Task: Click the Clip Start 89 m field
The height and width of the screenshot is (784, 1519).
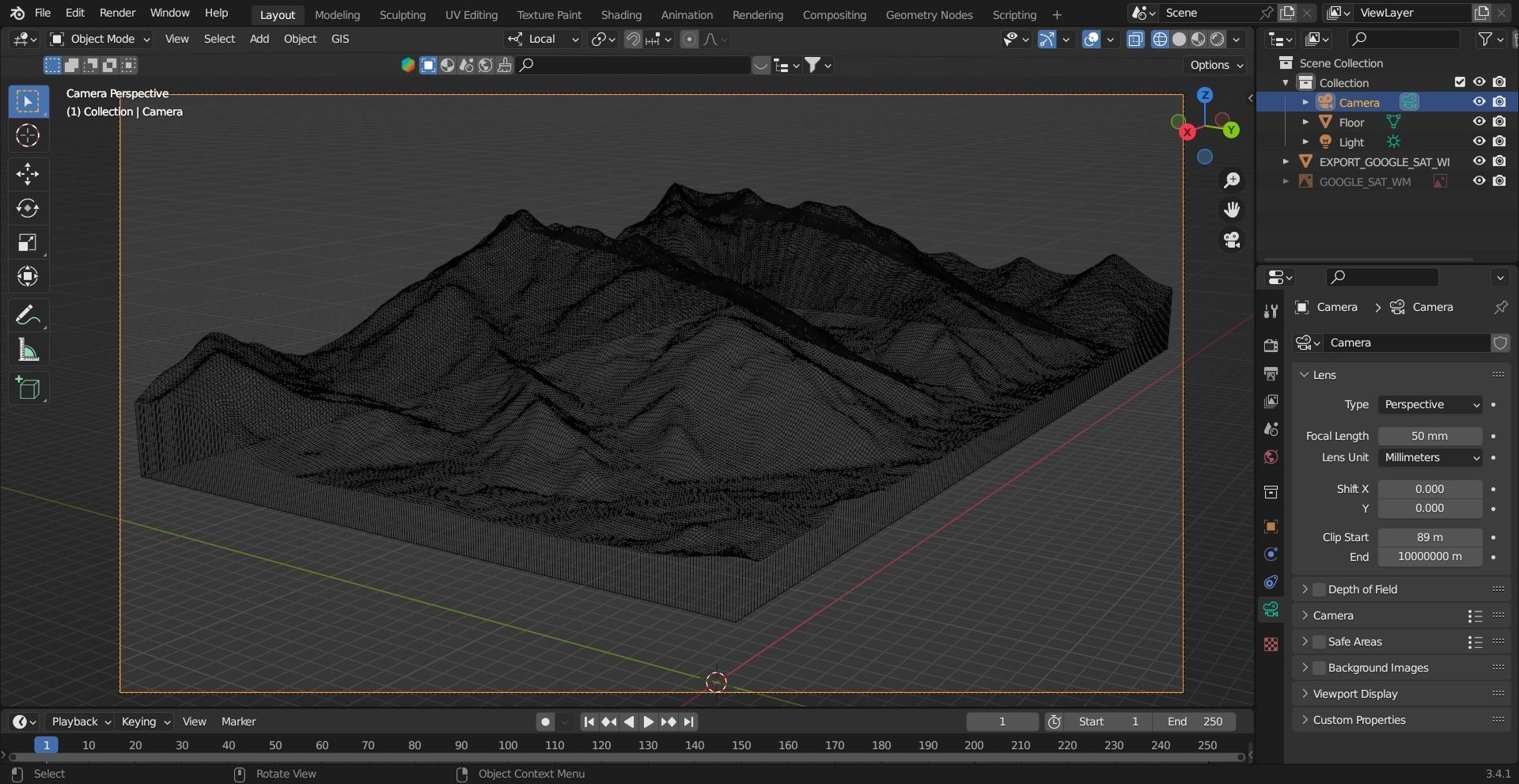Action: point(1430,537)
